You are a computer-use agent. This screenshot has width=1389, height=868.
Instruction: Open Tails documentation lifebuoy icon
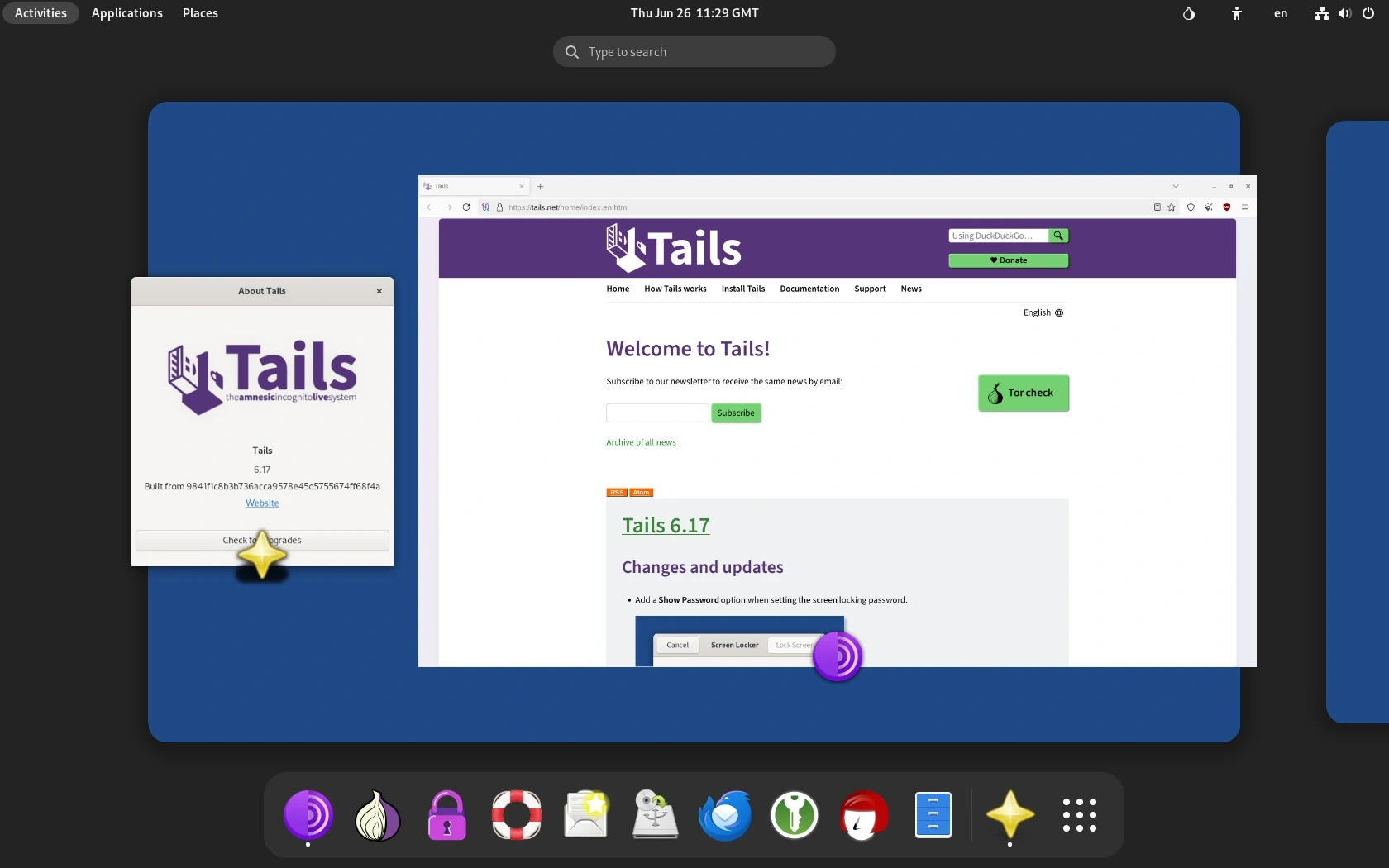tap(516, 815)
